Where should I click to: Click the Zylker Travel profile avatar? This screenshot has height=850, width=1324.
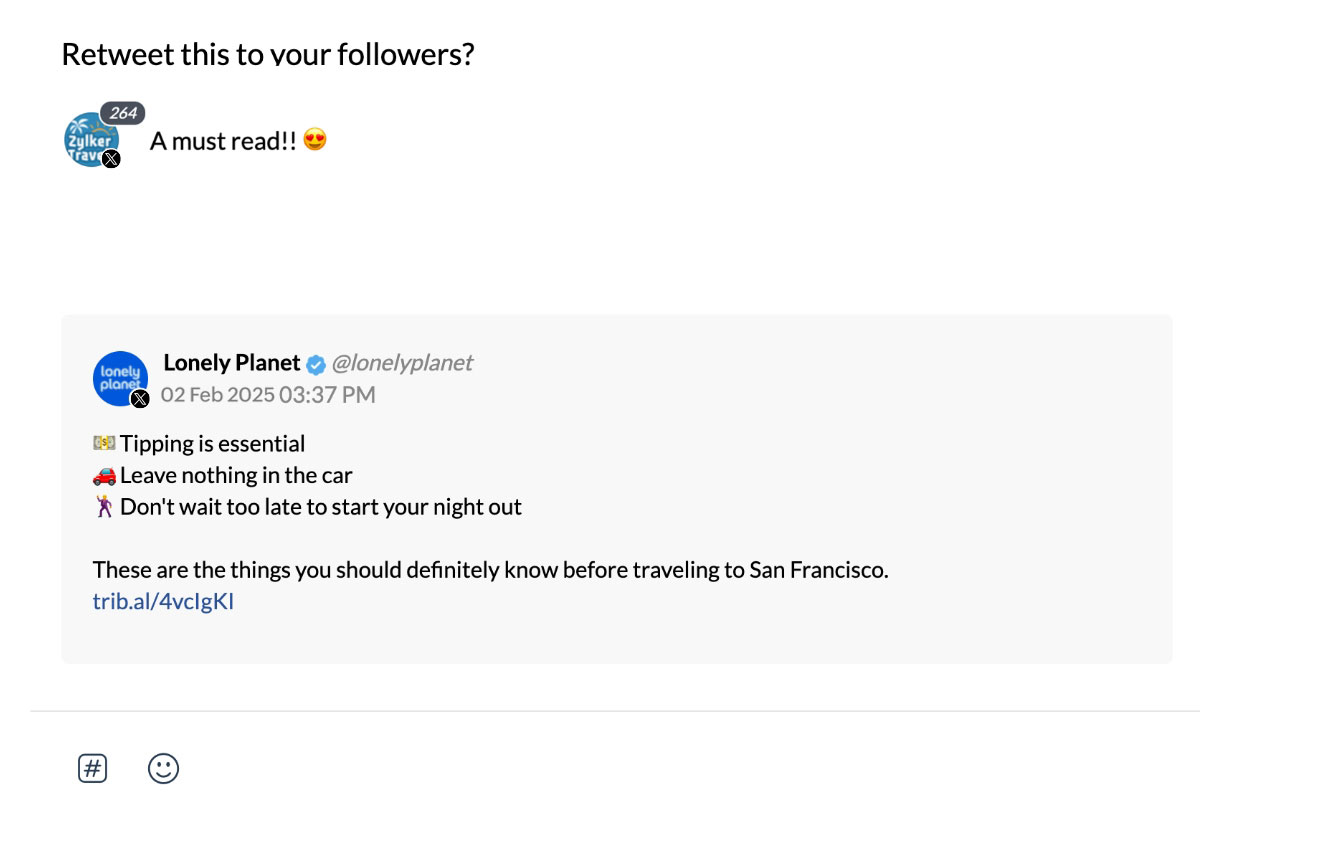tap(91, 138)
